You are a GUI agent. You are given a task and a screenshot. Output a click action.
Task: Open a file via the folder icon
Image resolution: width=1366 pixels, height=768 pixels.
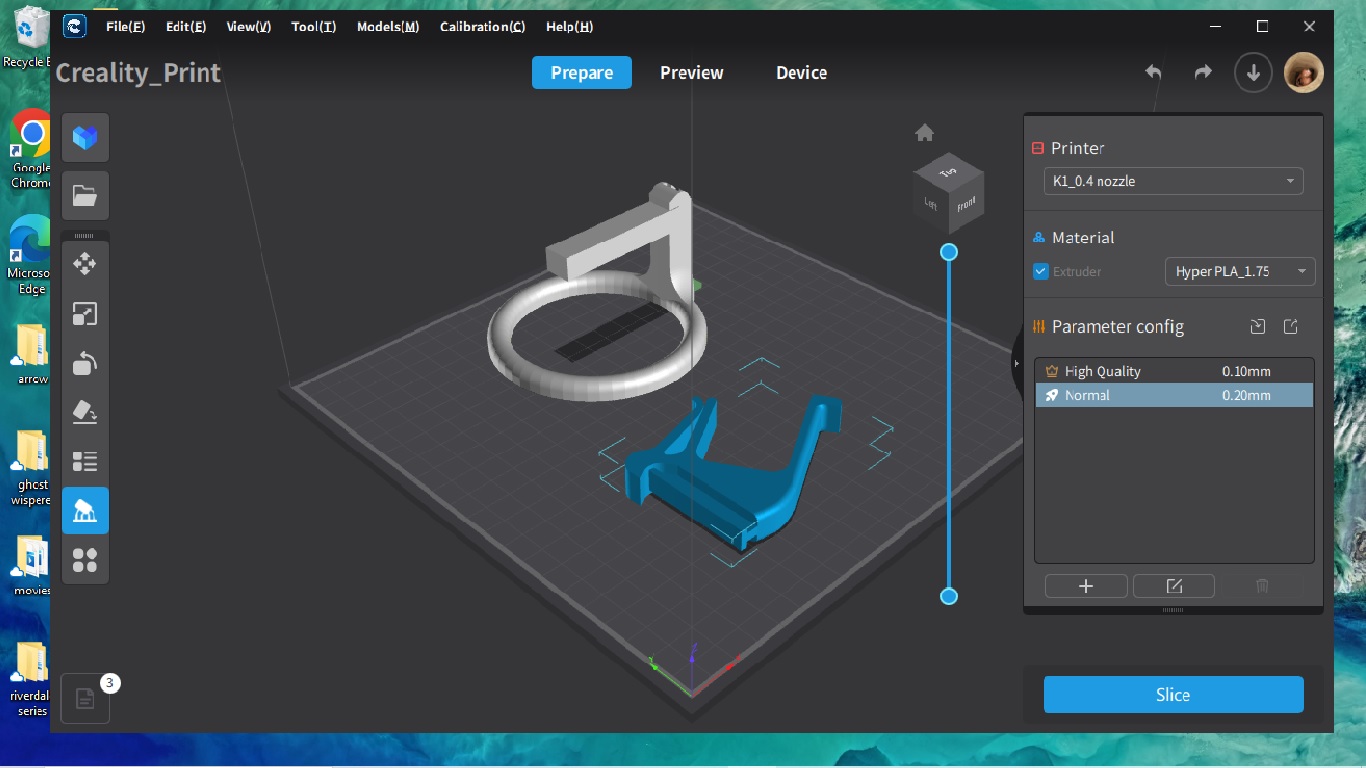85,195
